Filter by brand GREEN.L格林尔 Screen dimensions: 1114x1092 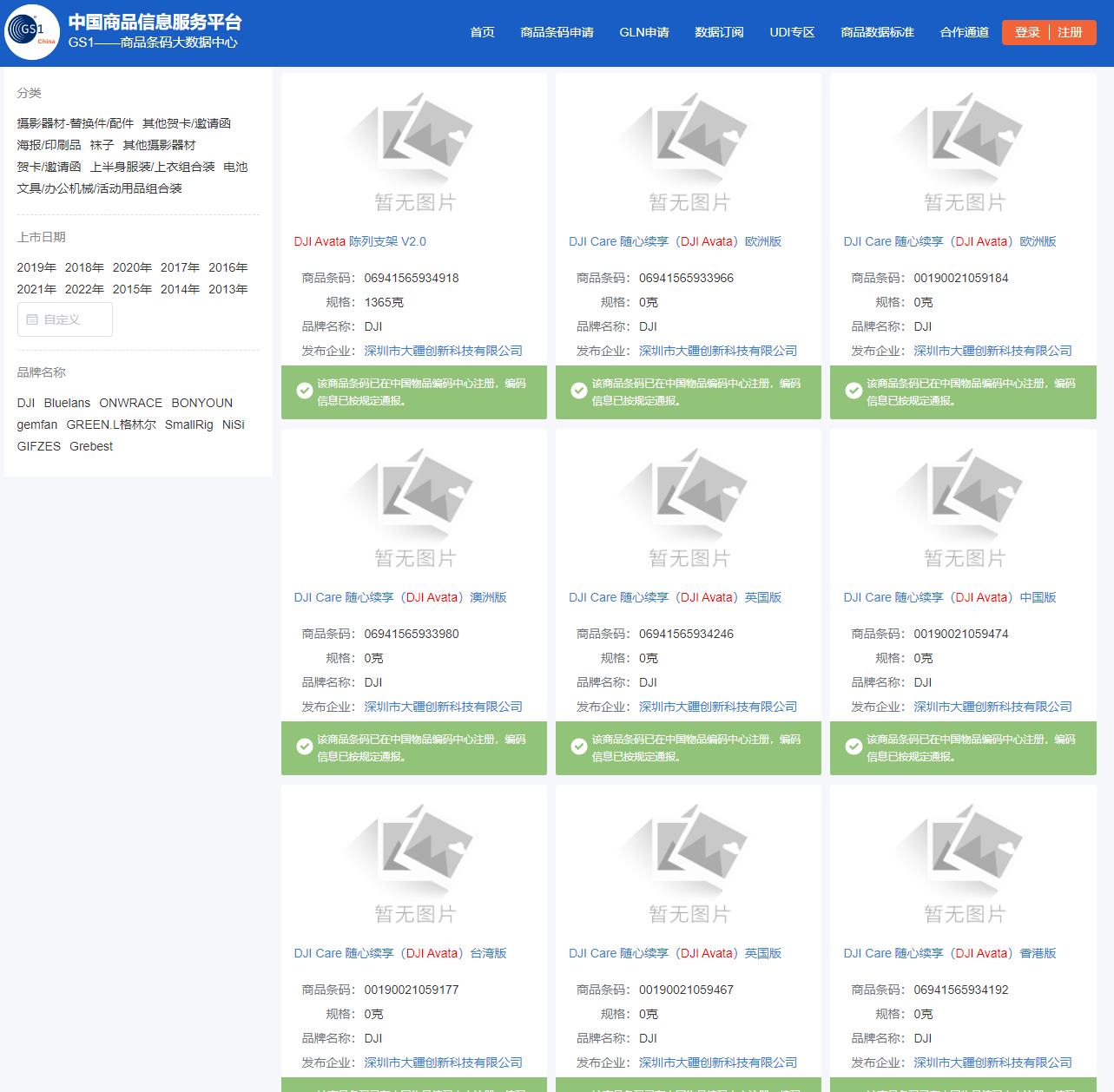[x=111, y=424]
